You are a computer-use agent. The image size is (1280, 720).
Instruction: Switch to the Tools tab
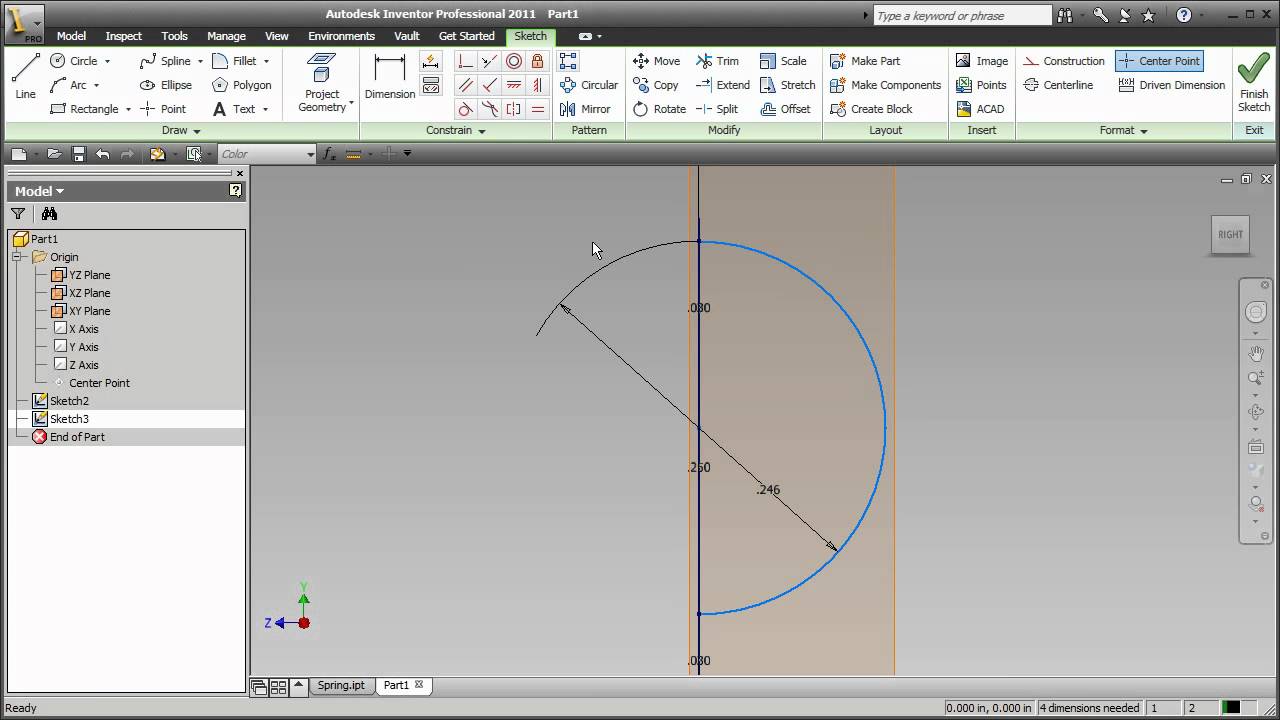[174, 36]
